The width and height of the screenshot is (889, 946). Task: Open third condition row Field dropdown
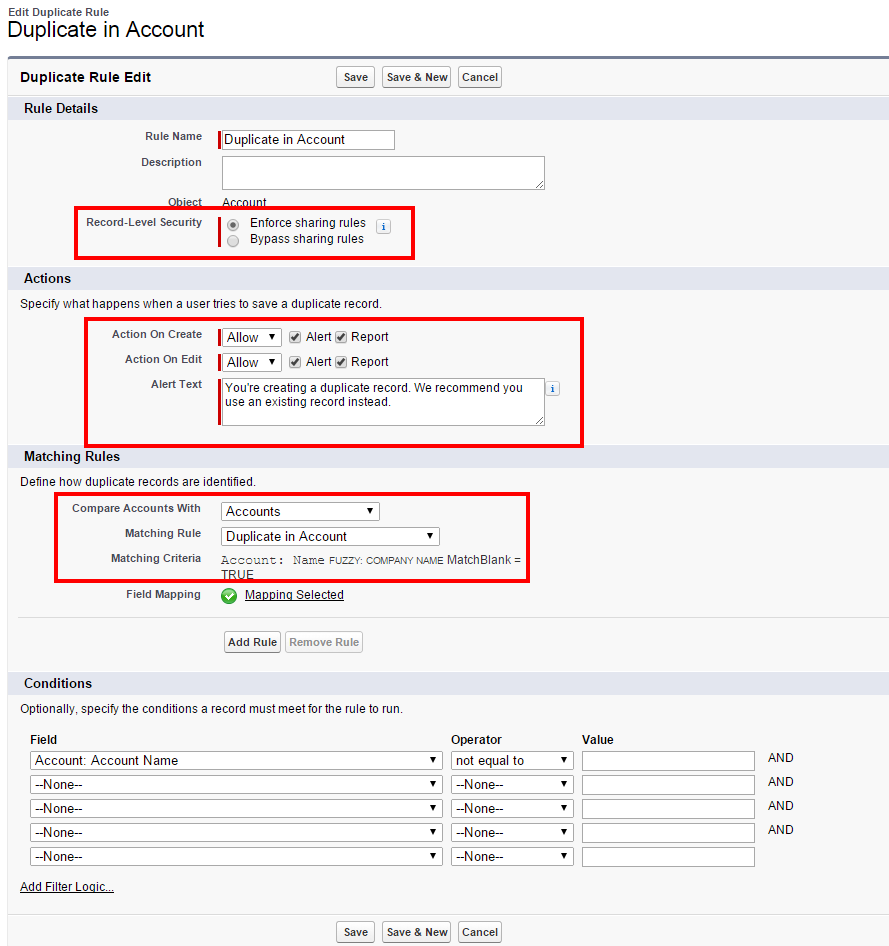[x=236, y=808]
